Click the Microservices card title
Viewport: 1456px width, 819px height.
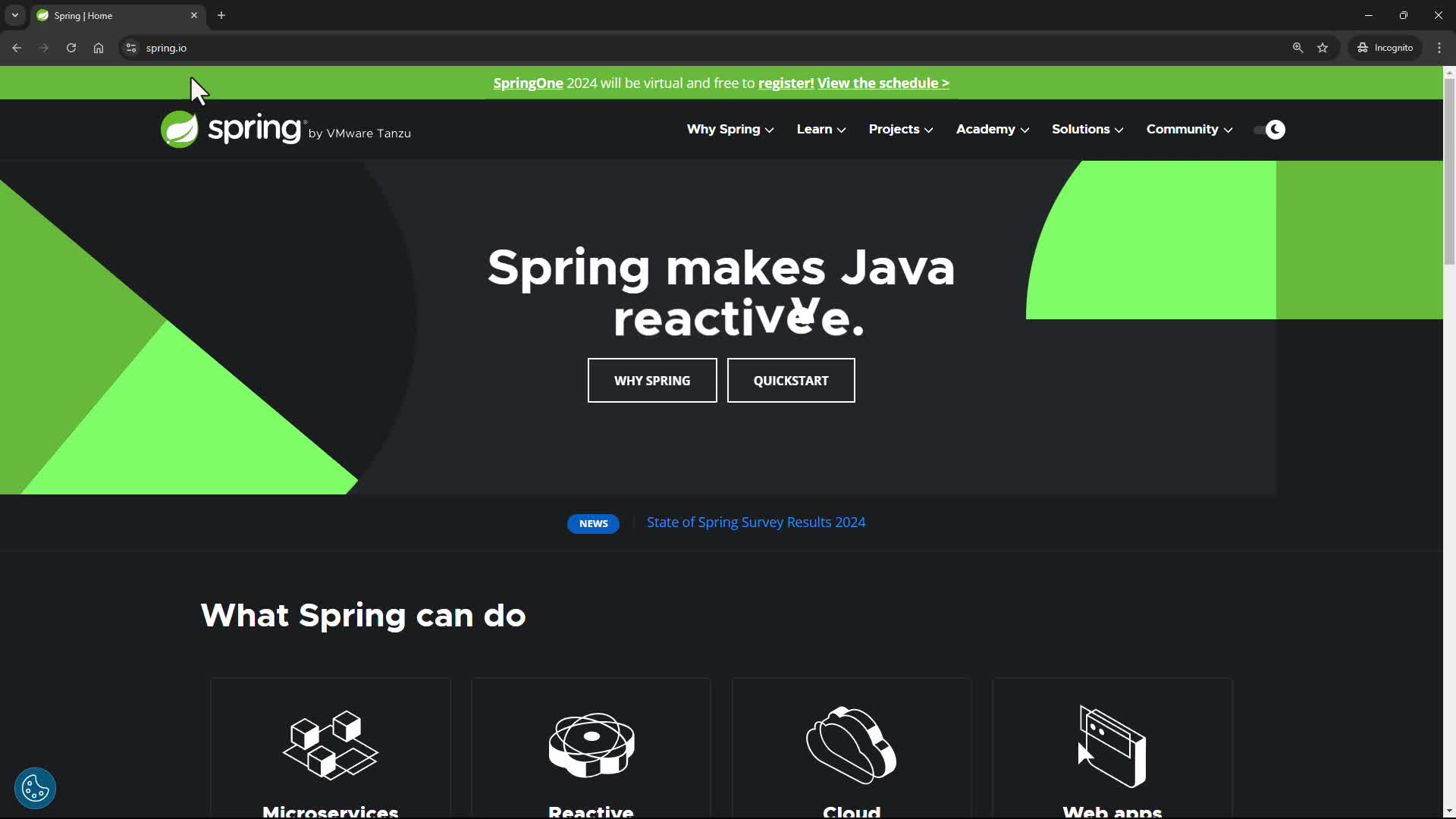tap(331, 811)
